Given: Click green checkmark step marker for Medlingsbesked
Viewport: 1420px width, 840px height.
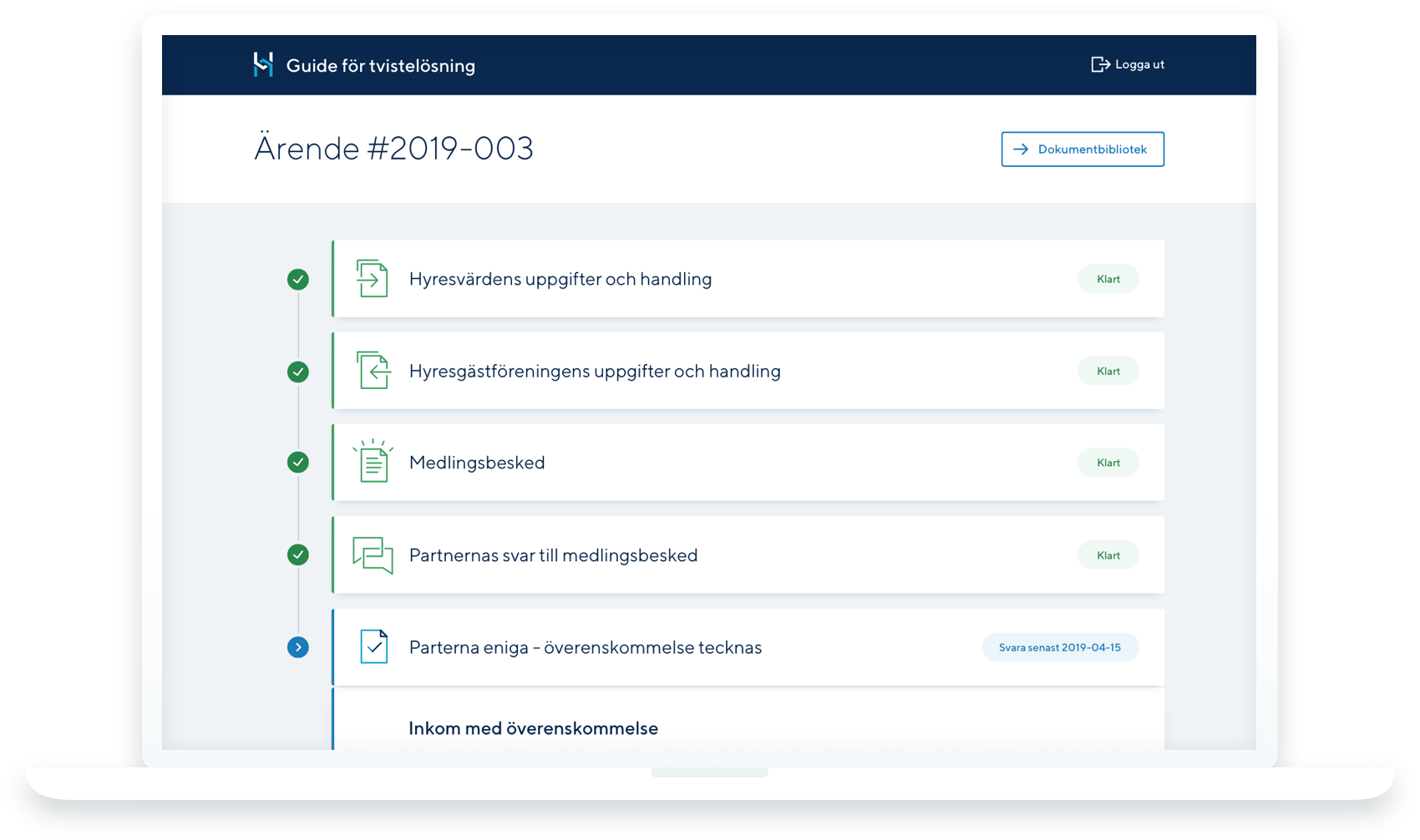Looking at the screenshot, I should point(298,462).
